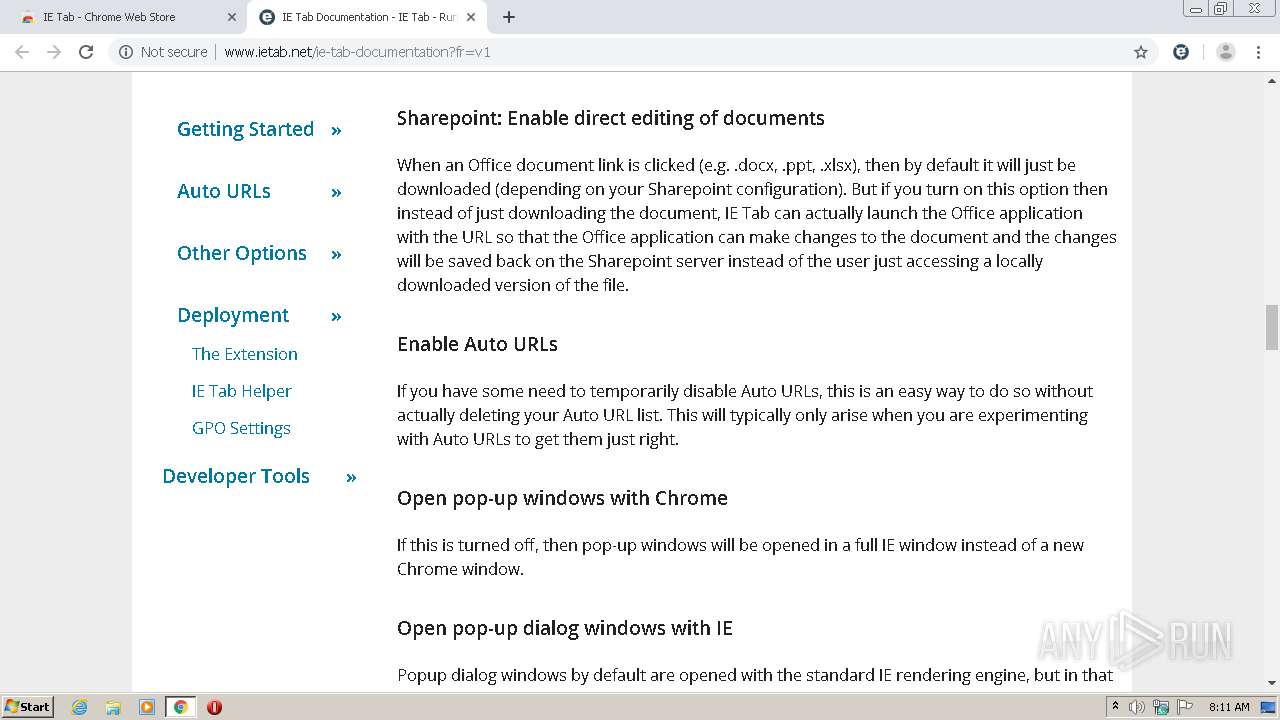Click the Open pop-up windows with Chrome heading
This screenshot has width=1280, height=720.
pos(562,498)
